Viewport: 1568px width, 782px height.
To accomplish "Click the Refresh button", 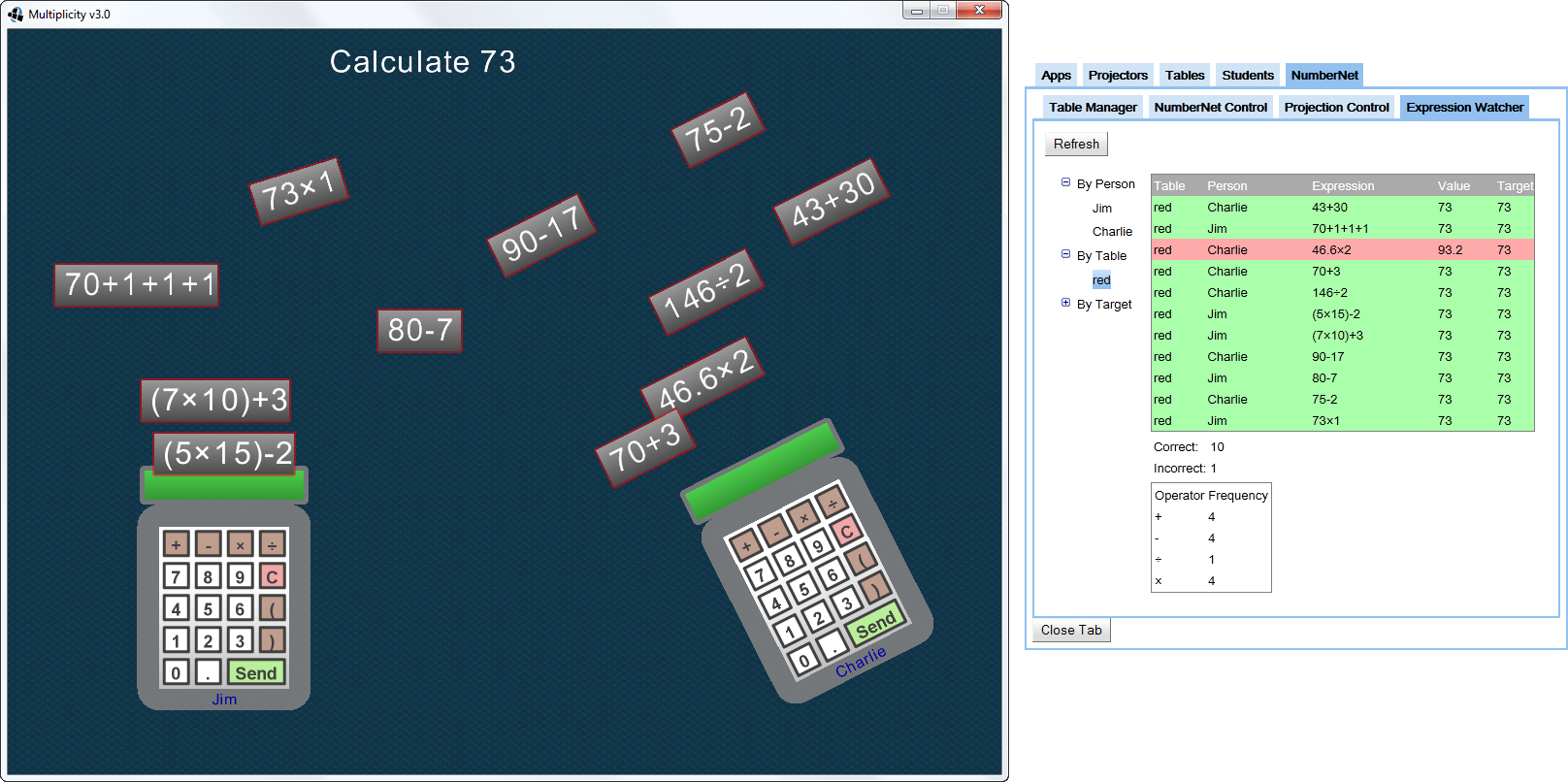I will point(1076,144).
